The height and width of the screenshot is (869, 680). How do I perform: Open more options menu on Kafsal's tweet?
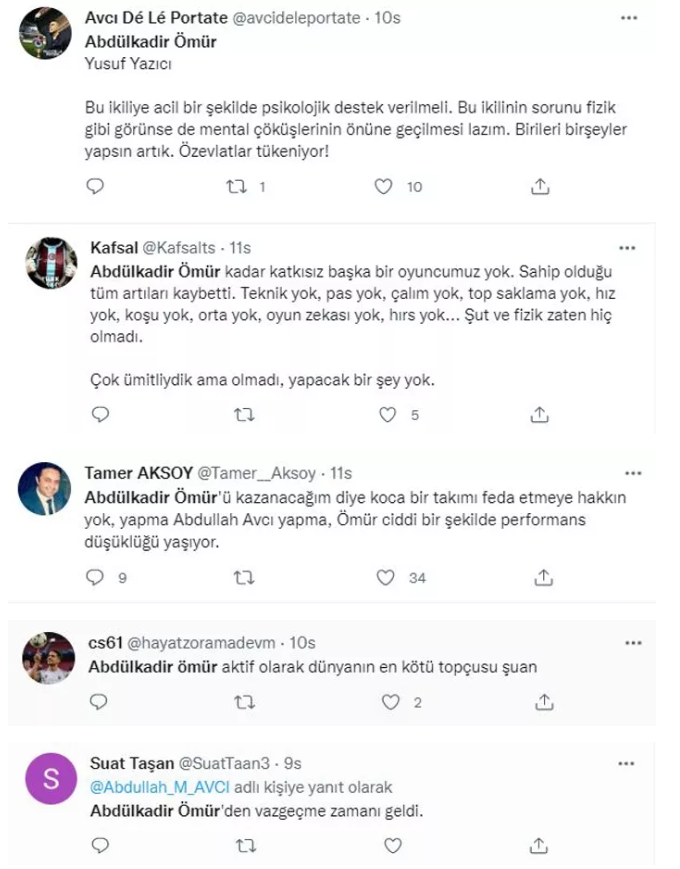[628, 247]
